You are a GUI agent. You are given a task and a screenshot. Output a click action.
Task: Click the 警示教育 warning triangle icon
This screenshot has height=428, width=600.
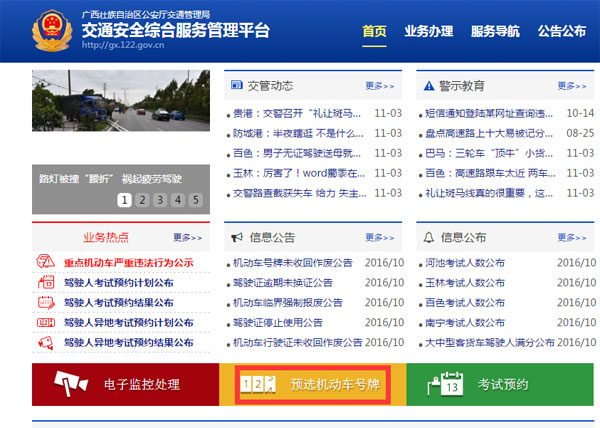pyautogui.click(x=429, y=86)
